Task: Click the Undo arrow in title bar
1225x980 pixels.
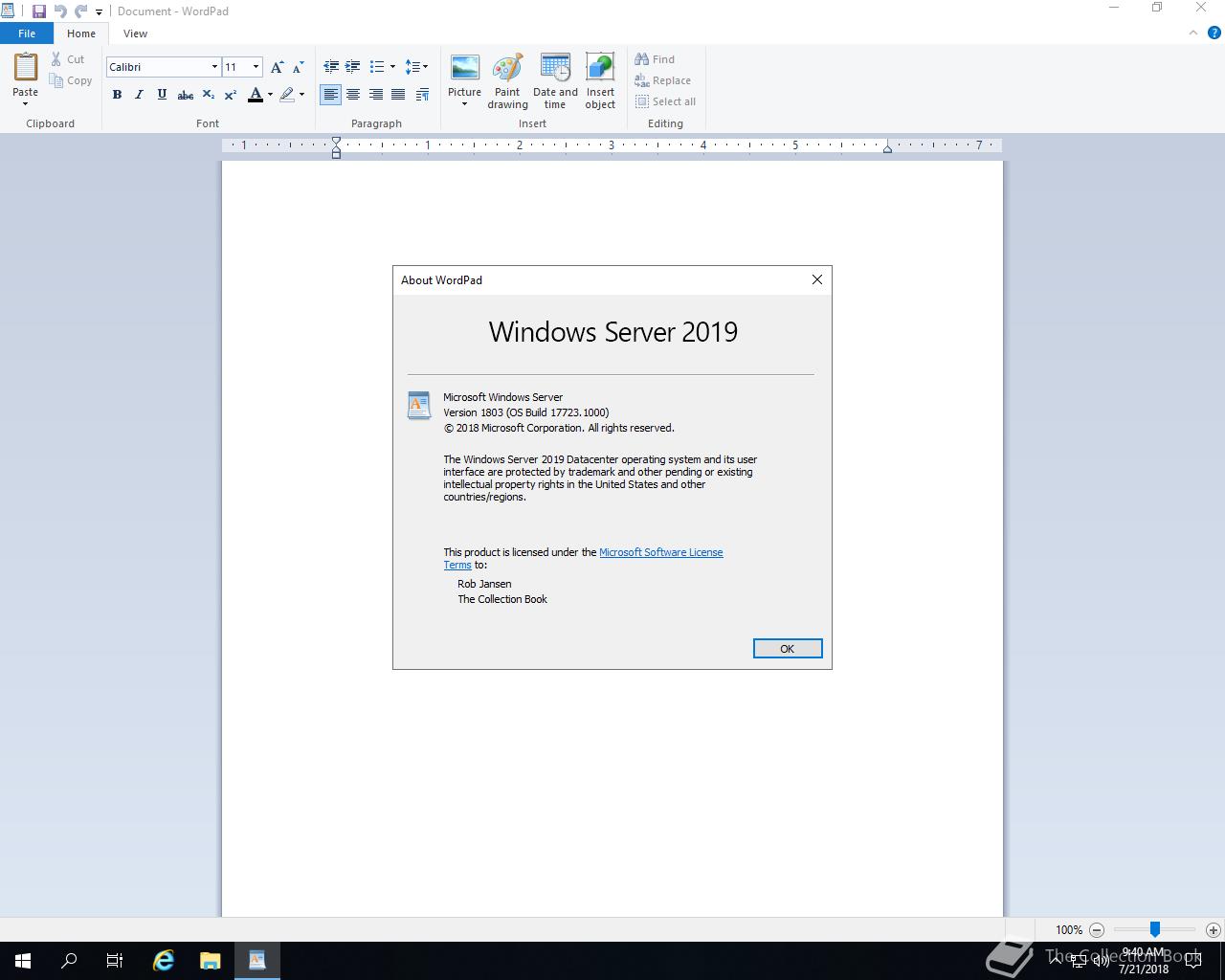Action: 60,11
